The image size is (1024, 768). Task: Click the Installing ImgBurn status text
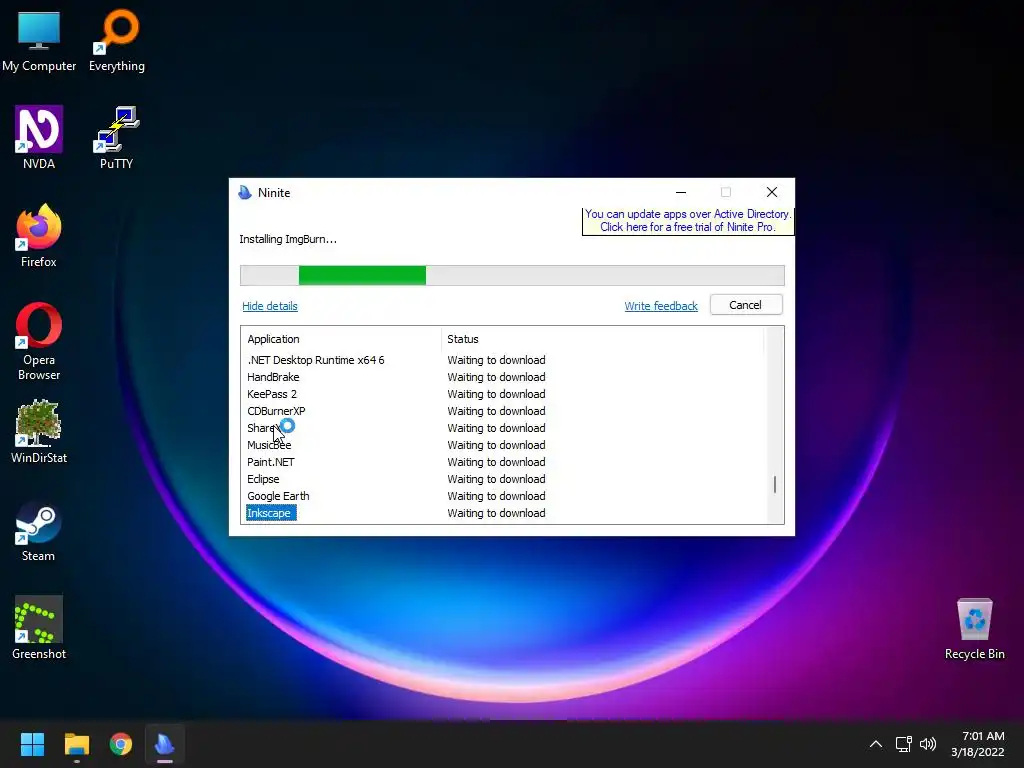coord(288,239)
